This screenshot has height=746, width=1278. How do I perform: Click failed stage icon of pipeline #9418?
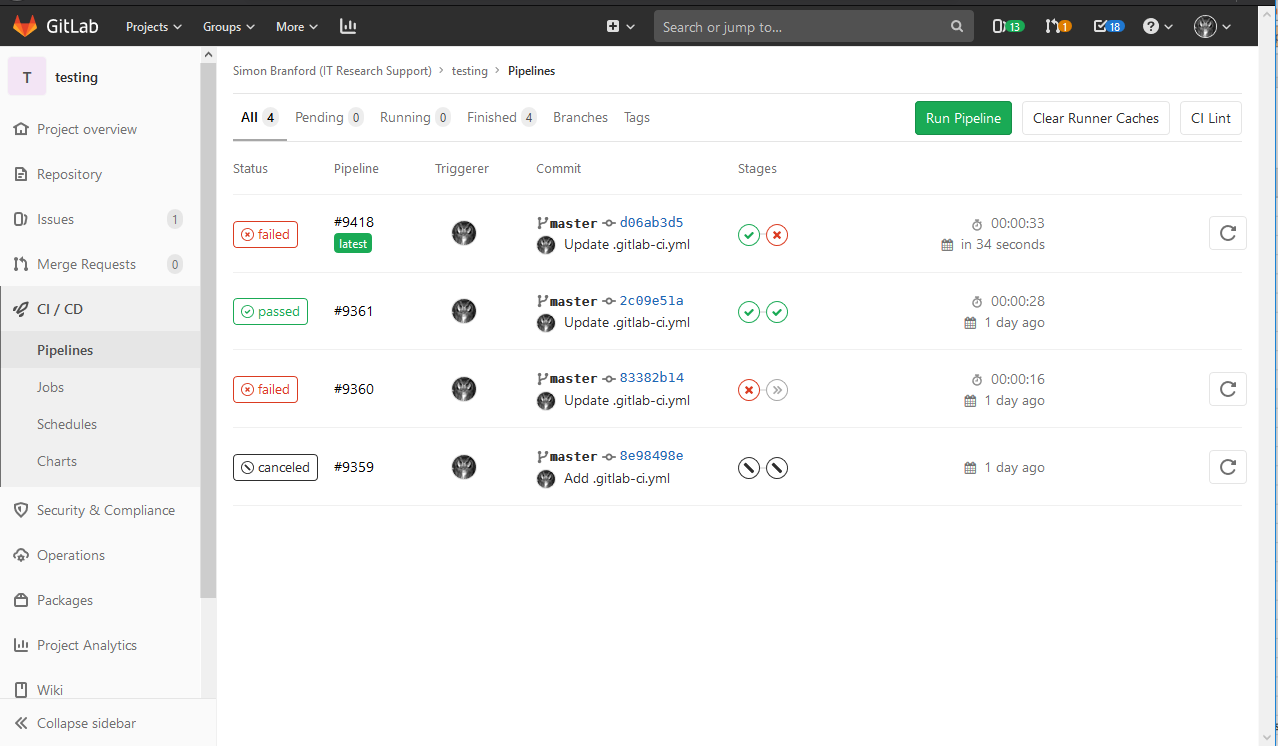coord(777,235)
